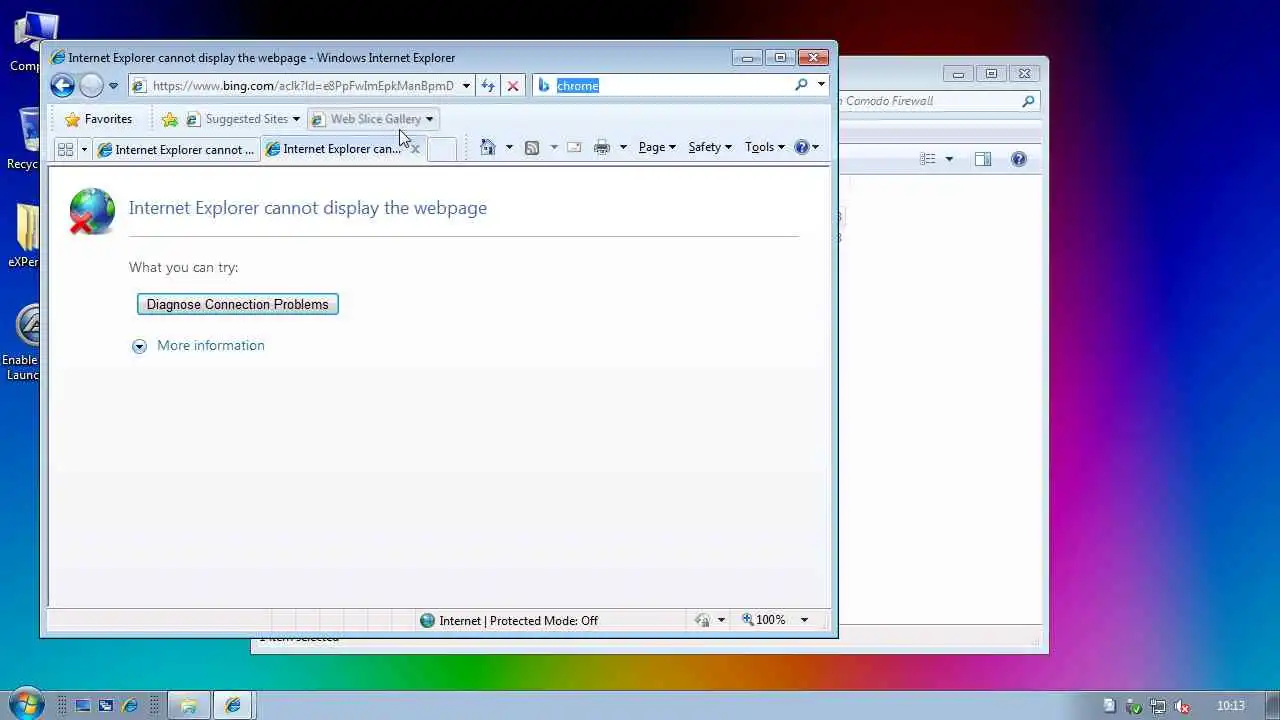Screen dimensions: 1280x720
Task: Click the Comodo shield tray icon
Action: click(1134, 706)
